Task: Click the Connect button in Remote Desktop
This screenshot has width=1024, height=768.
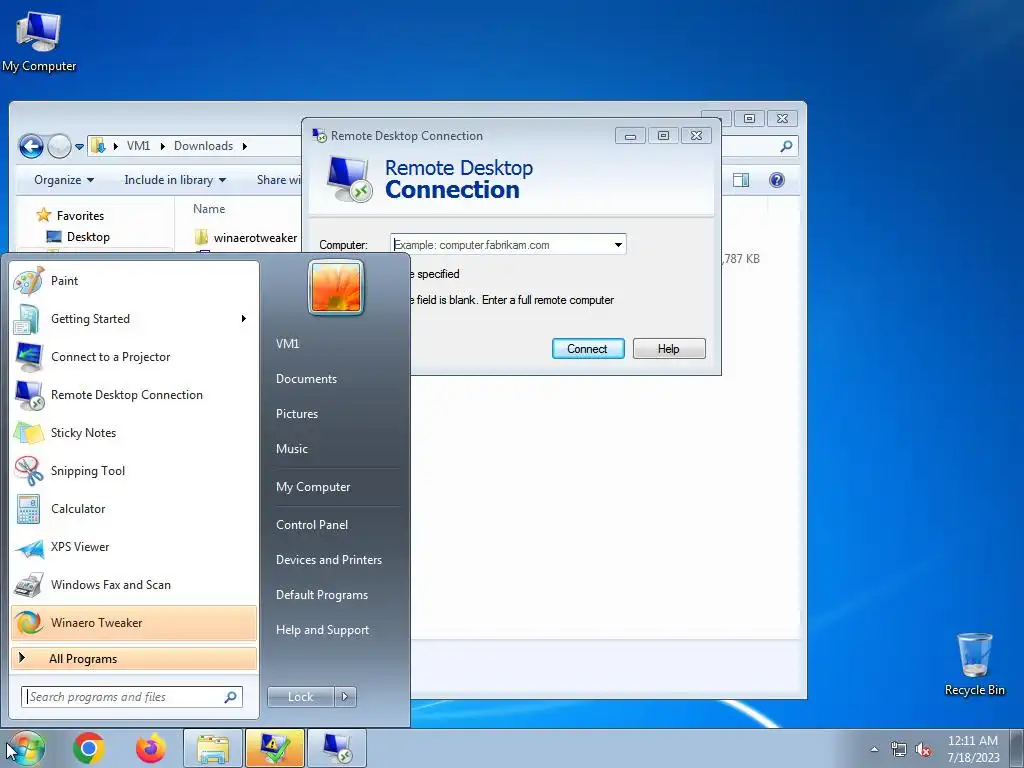Action: tap(588, 349)
